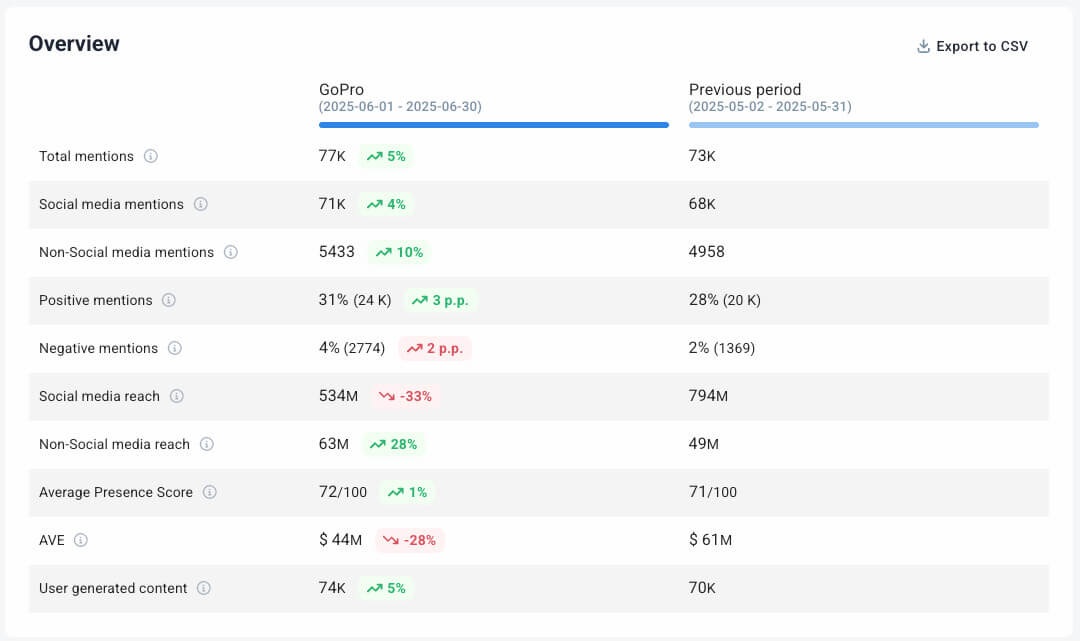Click the 71/100 previous score value
Viewport: 1080px width, 641px height.
coord(713,492)
